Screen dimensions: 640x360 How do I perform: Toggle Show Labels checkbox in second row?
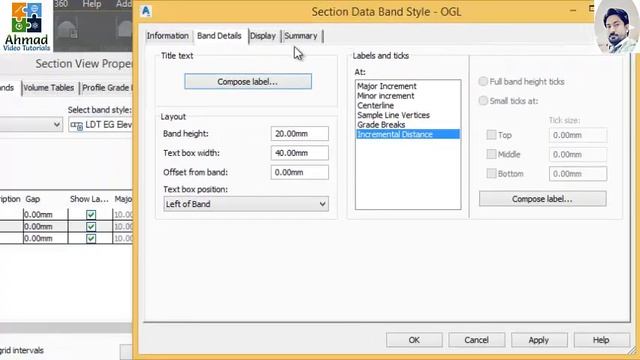[91, 227]
